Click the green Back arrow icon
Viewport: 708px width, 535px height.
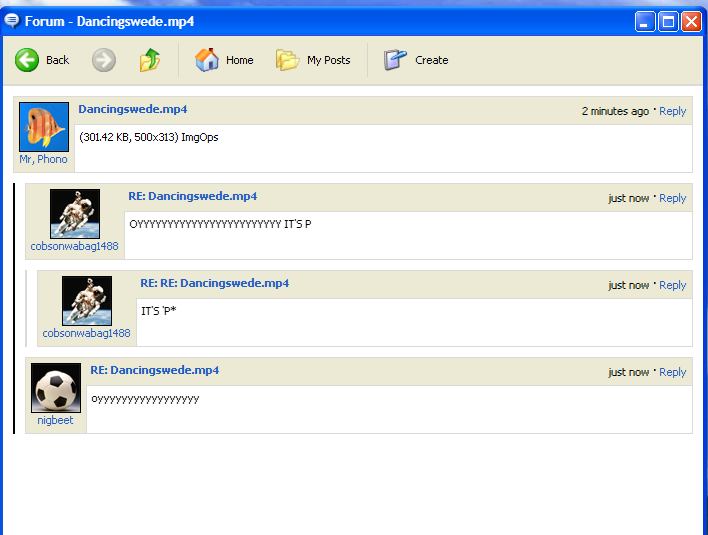click(27, 60)
